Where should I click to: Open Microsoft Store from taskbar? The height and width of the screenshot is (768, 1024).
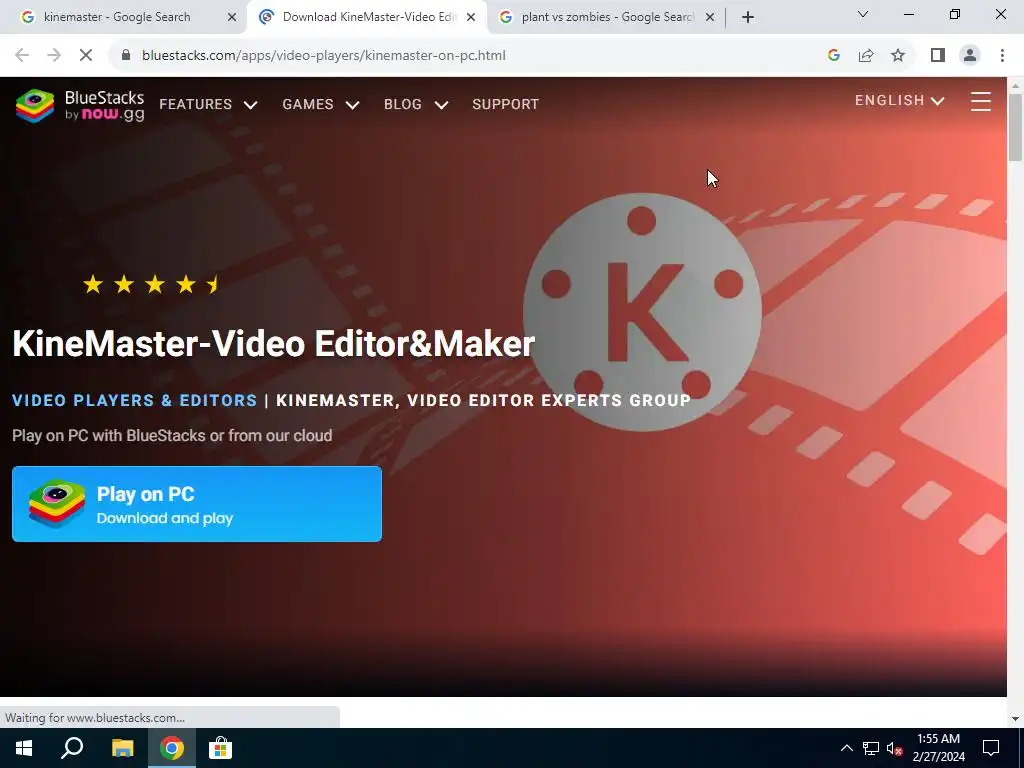click(x=220, y=748)
